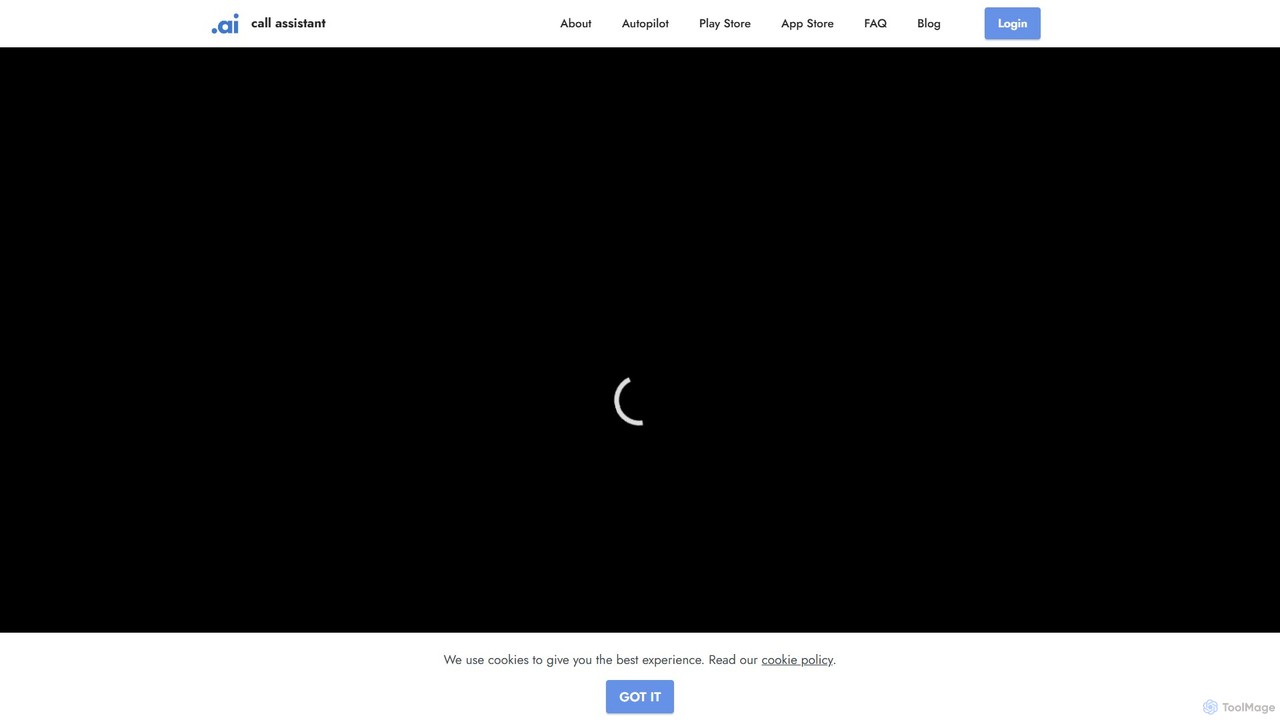The height and width of the screenshot is (720, 1280).
Task: Navigate to the Blog
Action: point(929,23)
